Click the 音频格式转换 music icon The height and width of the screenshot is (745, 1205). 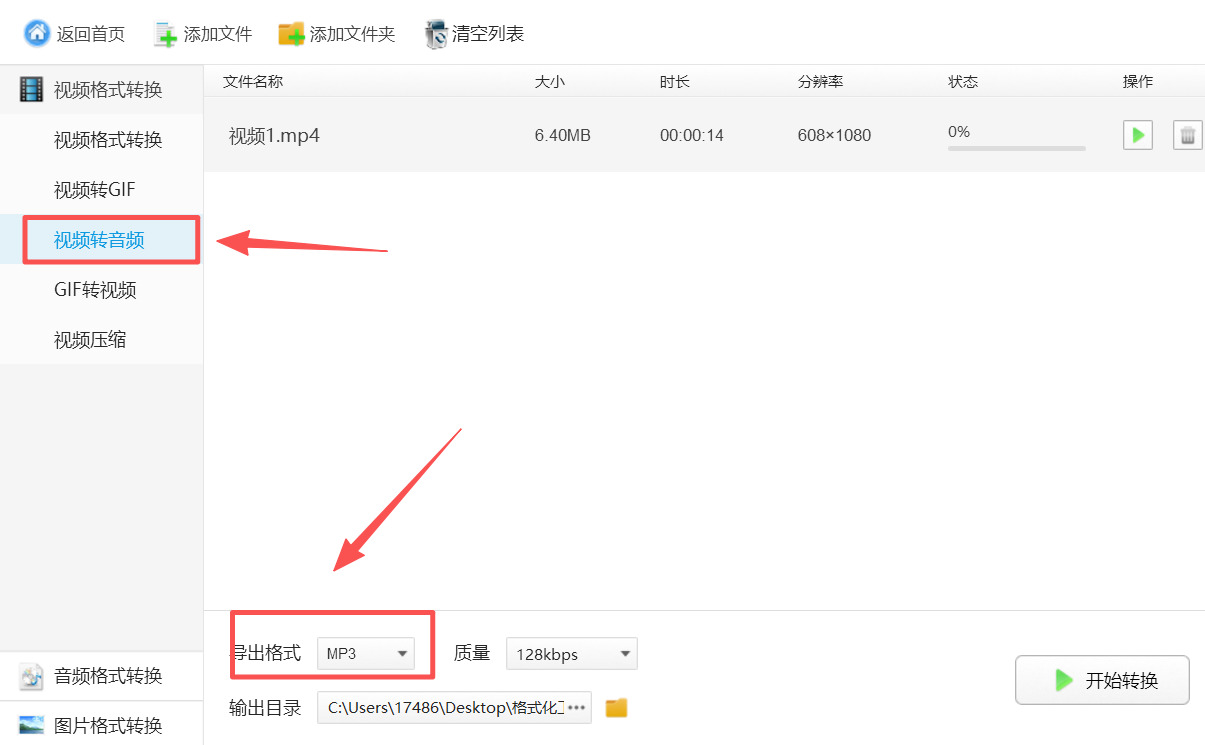(x=32, y=676)
